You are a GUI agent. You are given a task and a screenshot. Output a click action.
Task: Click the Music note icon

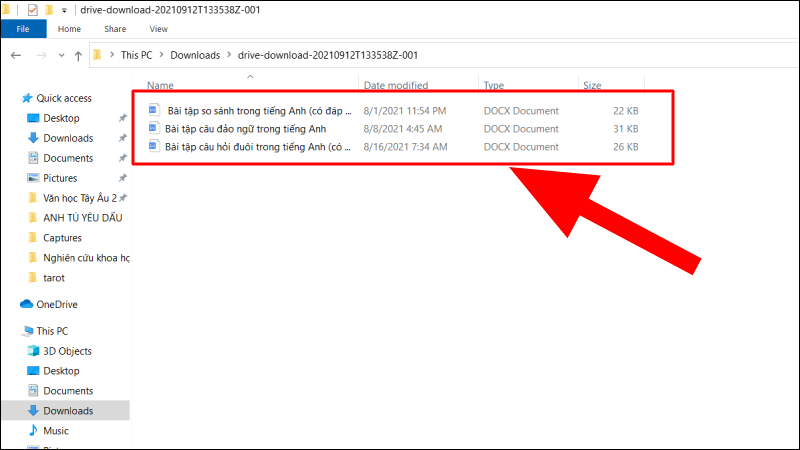[33, 430]
